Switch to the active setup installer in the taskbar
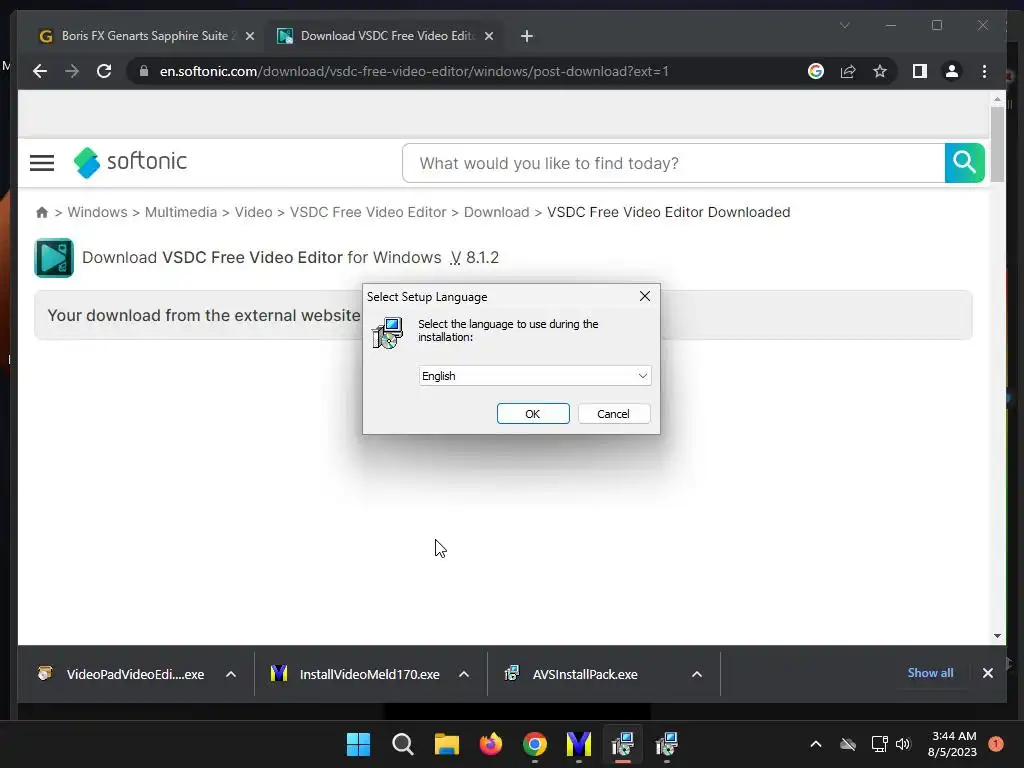 pos(622,744)
